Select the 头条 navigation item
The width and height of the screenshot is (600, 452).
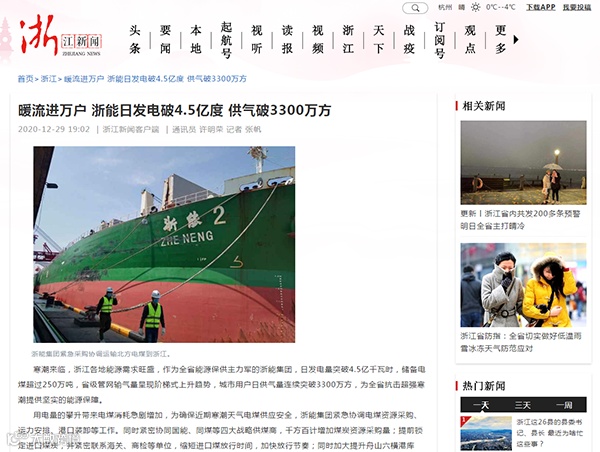tap(135, 39)
